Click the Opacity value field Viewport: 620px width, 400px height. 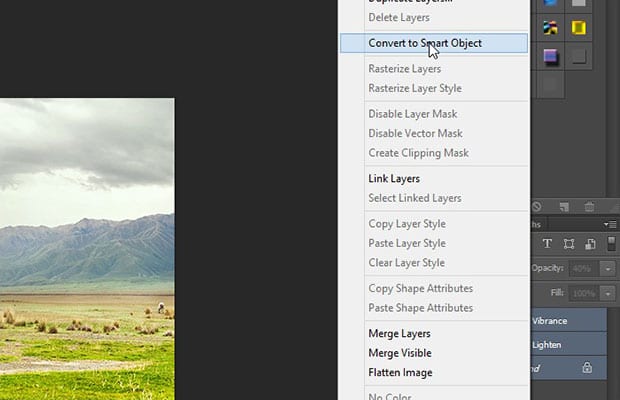[584, 269]
